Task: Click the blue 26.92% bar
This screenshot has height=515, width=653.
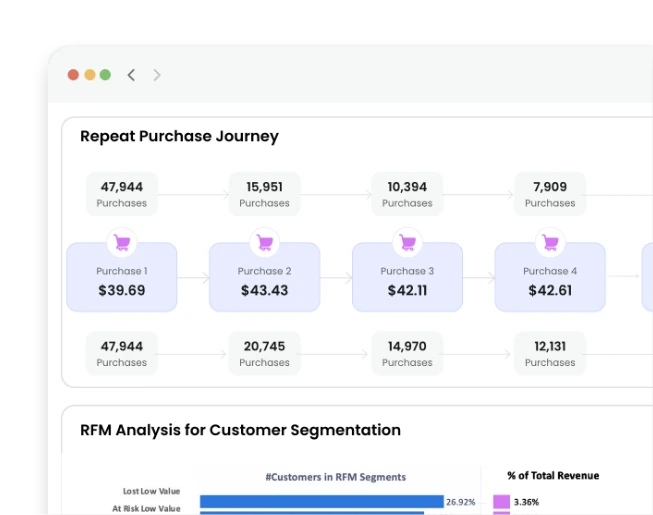Action: 322,501
